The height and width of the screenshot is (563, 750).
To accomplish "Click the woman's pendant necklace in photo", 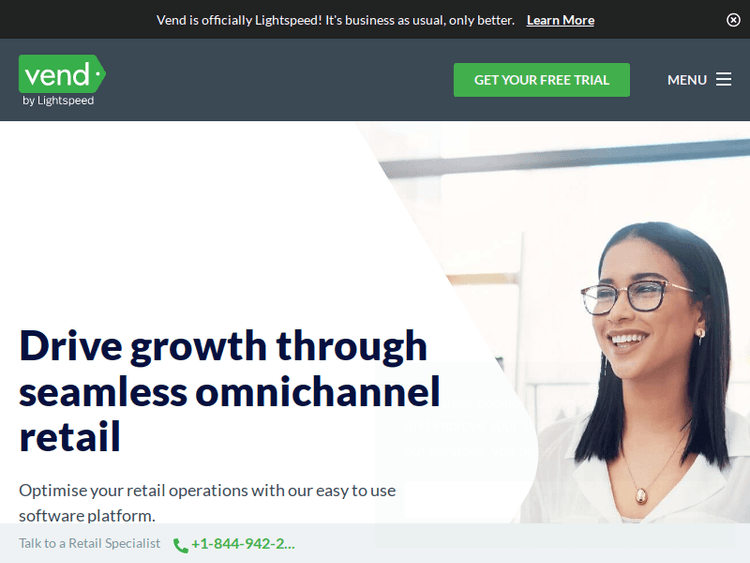I will coord(641,496).
